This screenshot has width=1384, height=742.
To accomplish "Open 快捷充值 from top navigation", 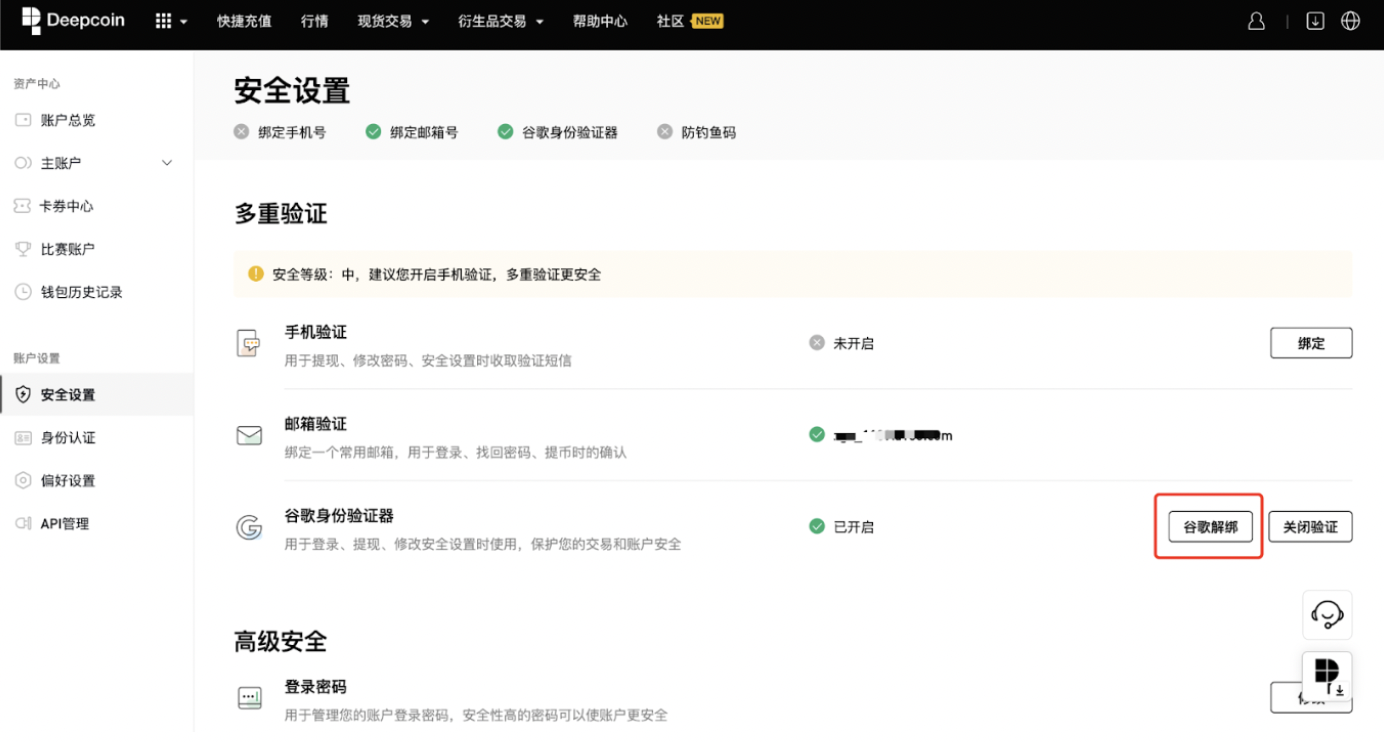I will point(244,21).
